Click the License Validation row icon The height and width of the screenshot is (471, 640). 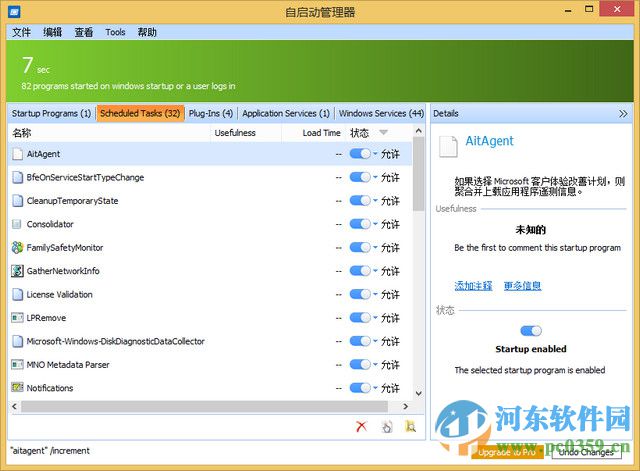(x=17, y=294)
